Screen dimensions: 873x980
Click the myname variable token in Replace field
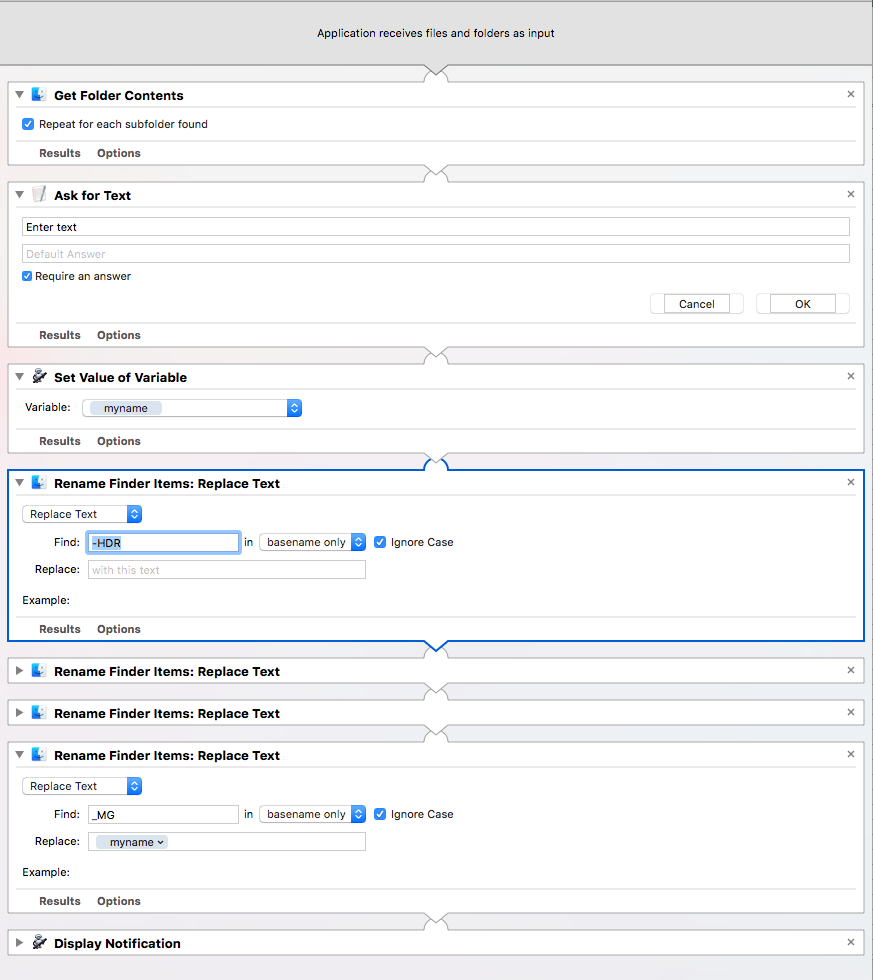click(x=132, y=842)
